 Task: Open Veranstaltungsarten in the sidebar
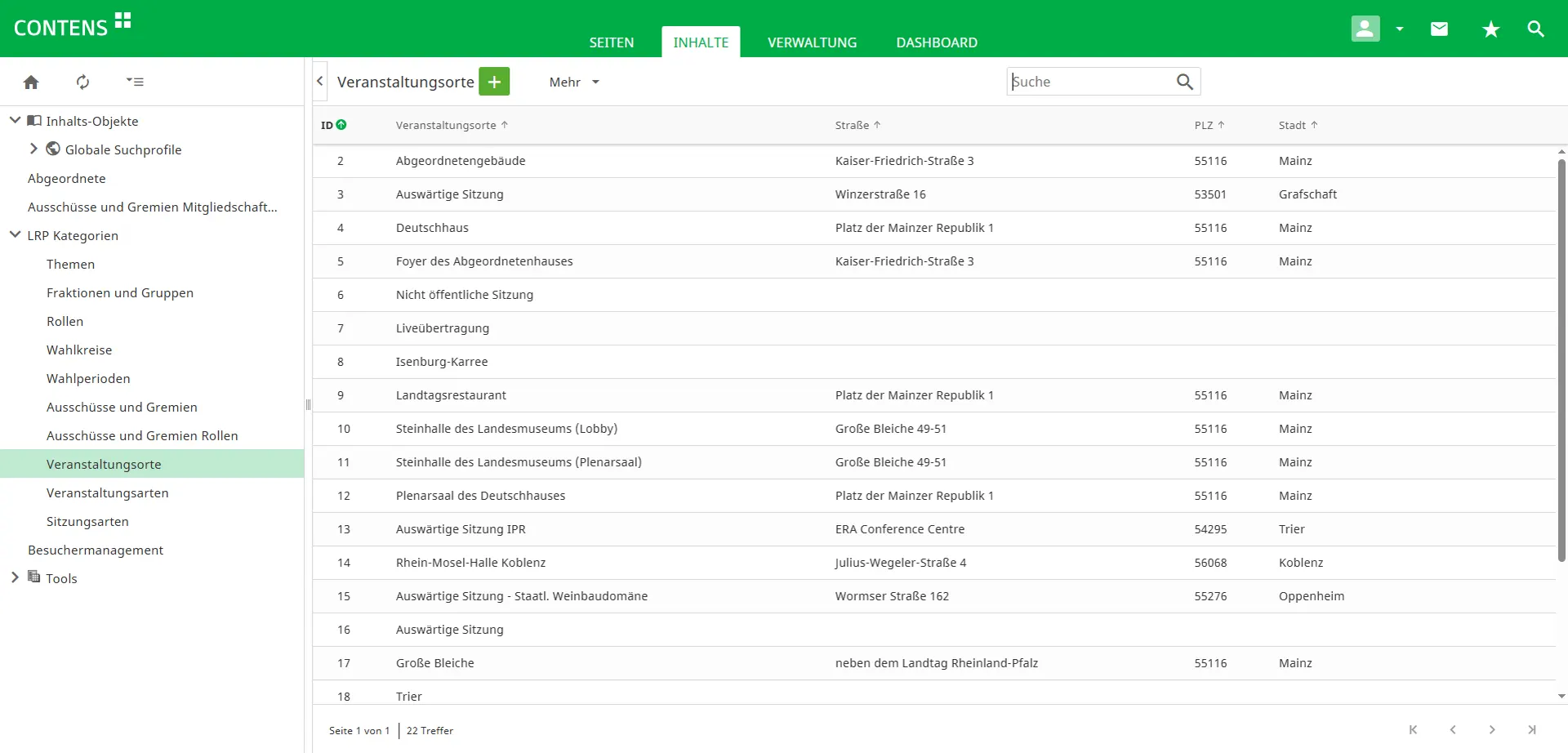coord(107,492)
